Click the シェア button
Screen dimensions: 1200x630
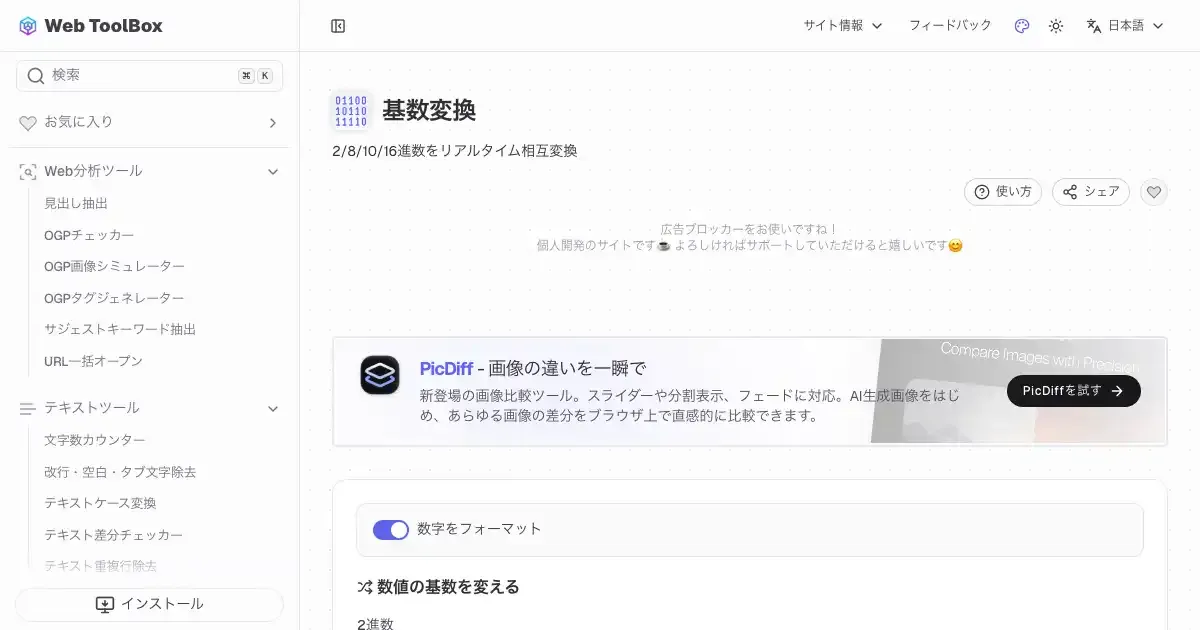tap(1091, 192)
